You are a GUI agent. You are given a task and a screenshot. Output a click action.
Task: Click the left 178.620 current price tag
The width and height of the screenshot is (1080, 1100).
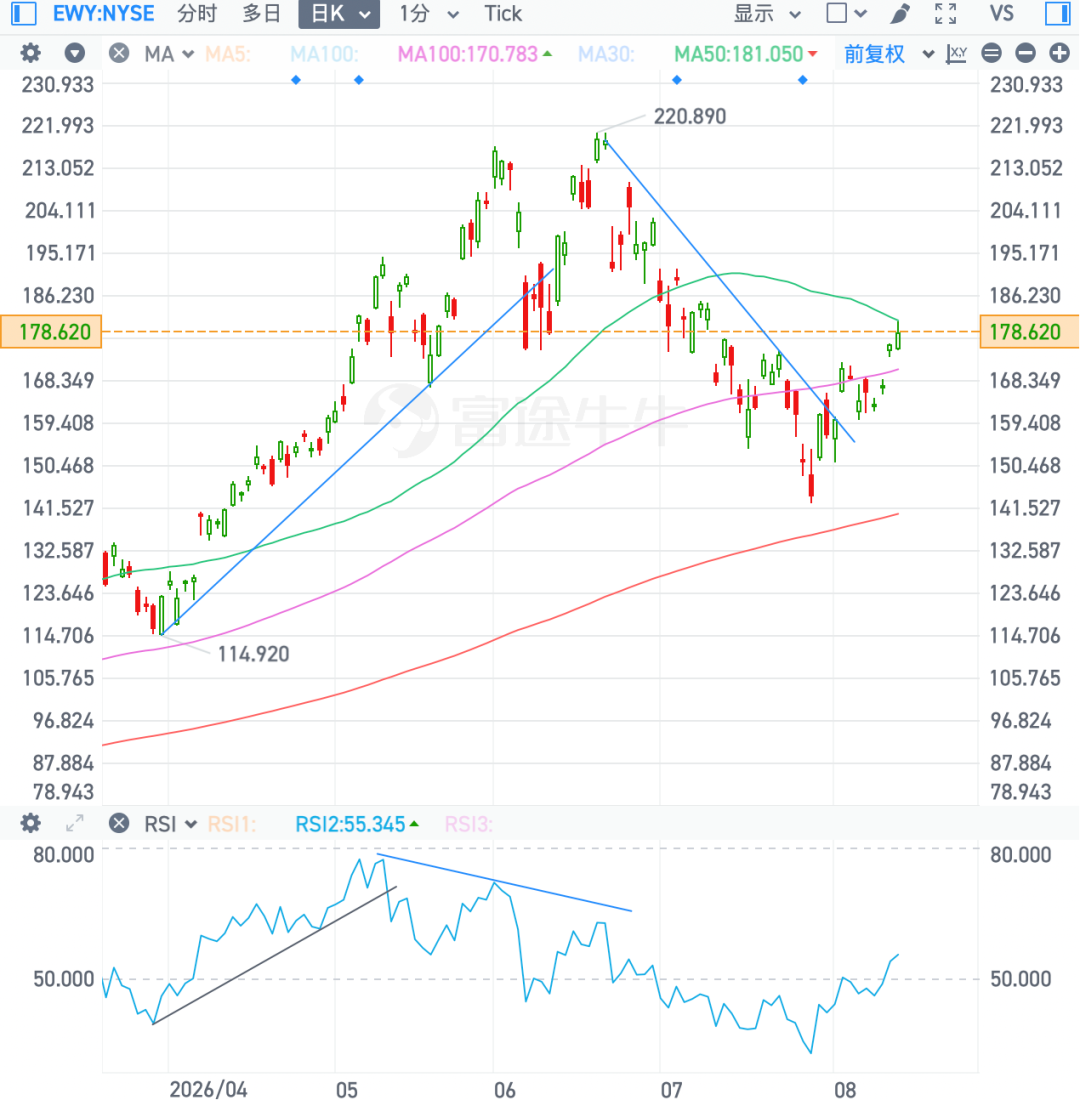pyautogui.click(x=51, y=332)
